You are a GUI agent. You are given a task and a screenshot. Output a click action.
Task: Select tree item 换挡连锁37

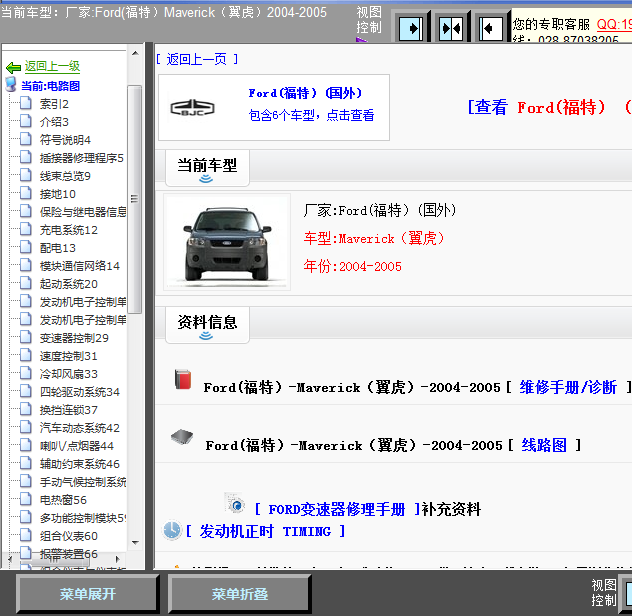pyautogui.click(x=69, y=410)
